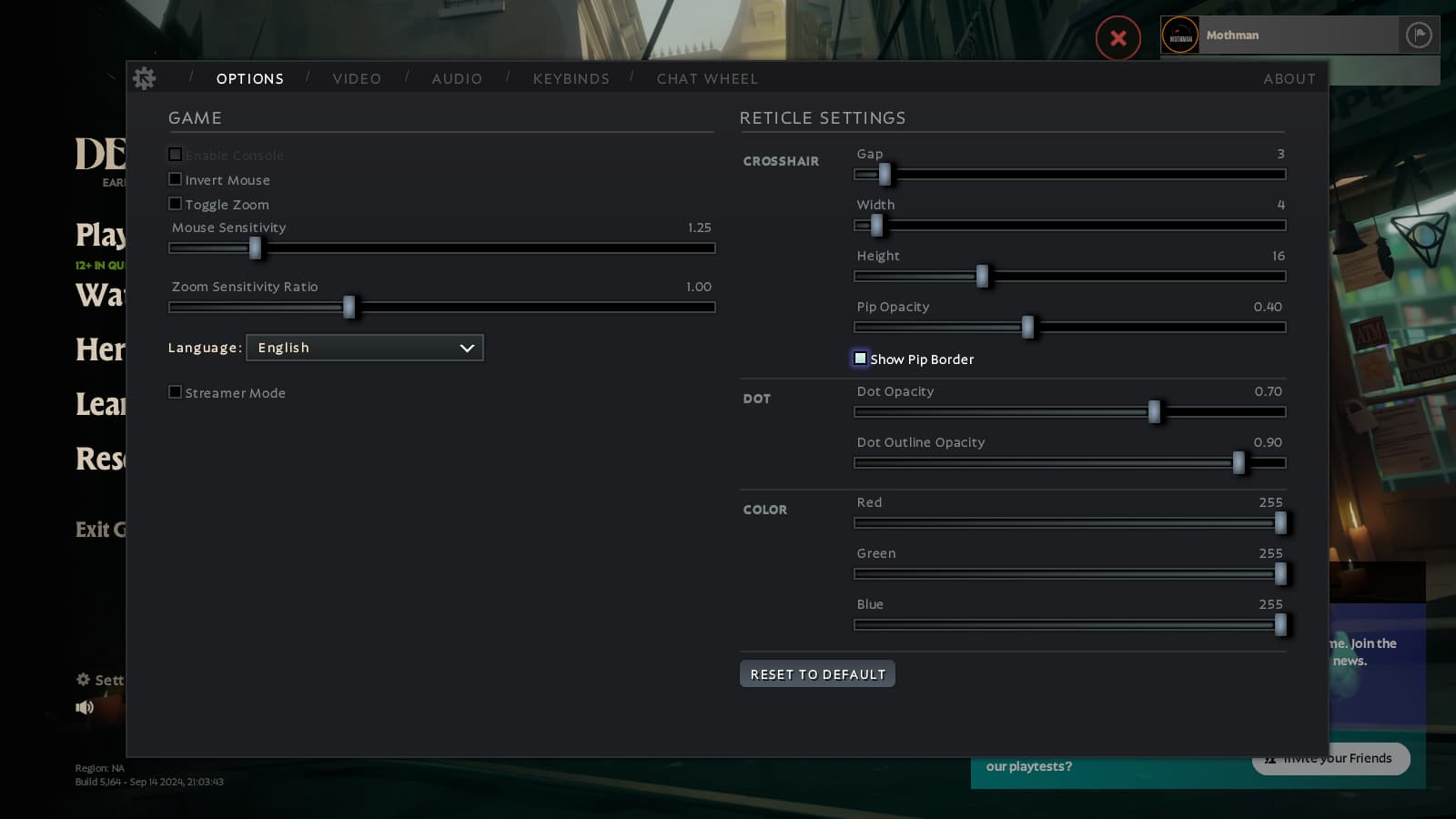Click the gear icon beside Settings at bottom left
1456x819 pixels.
click(83, 680)
